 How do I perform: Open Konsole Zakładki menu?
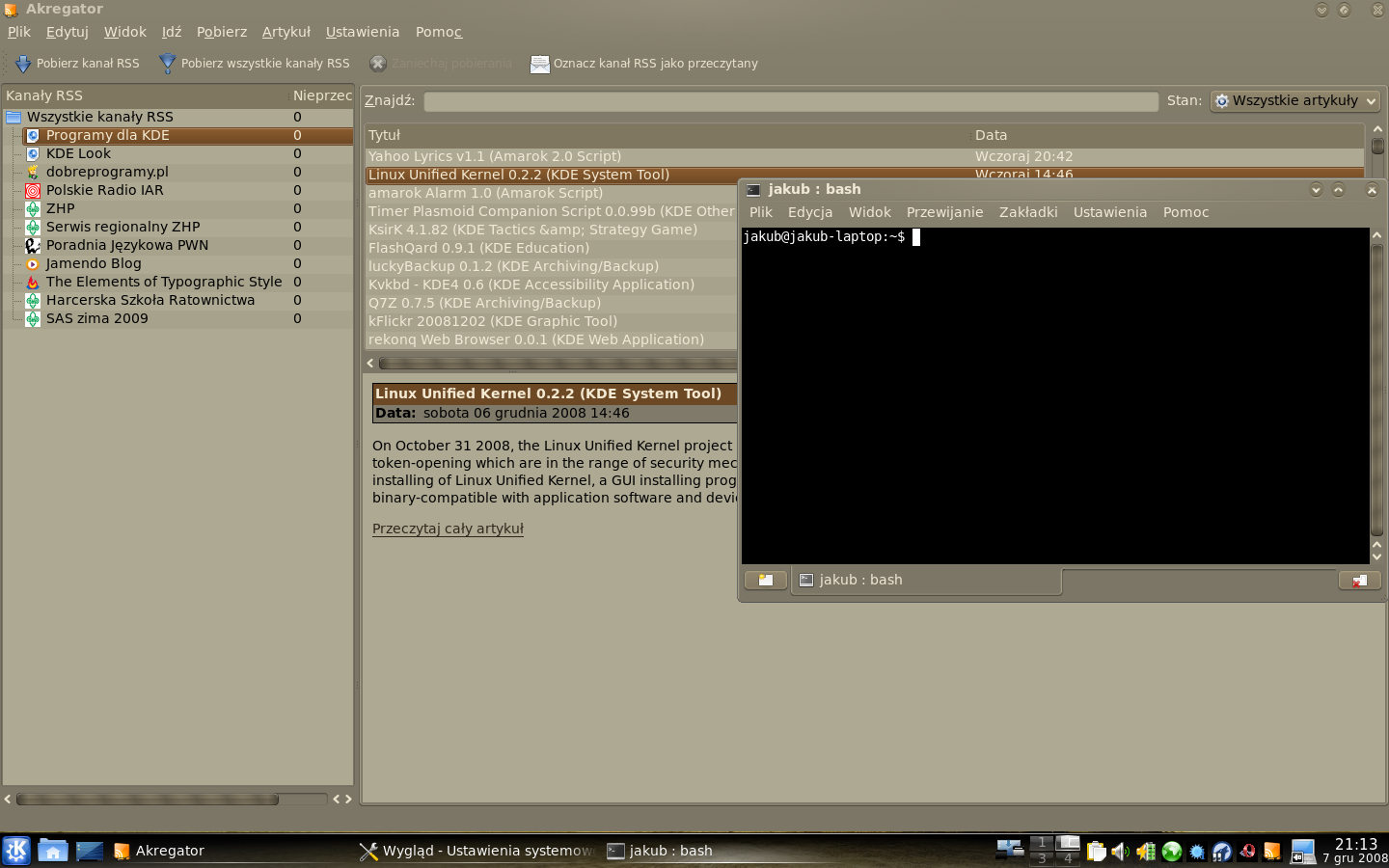pyautogui.click(x=1028, y=212)
